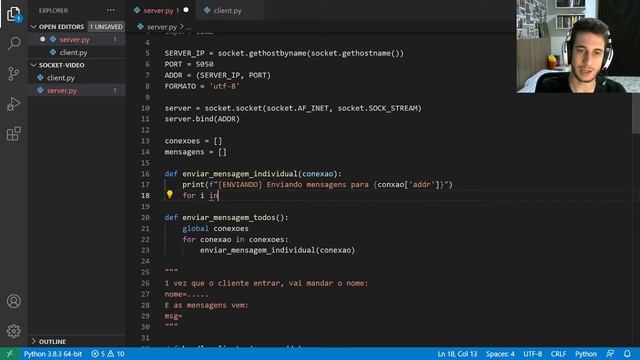Open the Extensions view

pos(14,133)
